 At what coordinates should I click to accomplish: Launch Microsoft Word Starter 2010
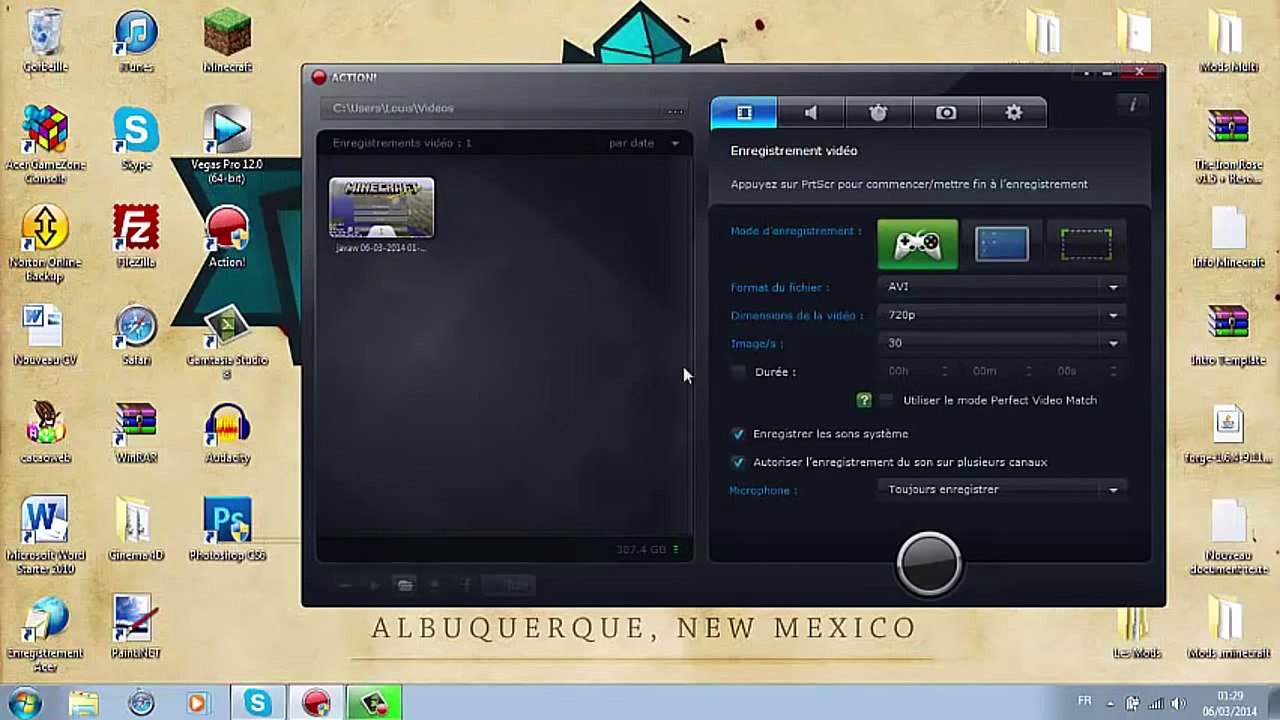pos(45,537)
